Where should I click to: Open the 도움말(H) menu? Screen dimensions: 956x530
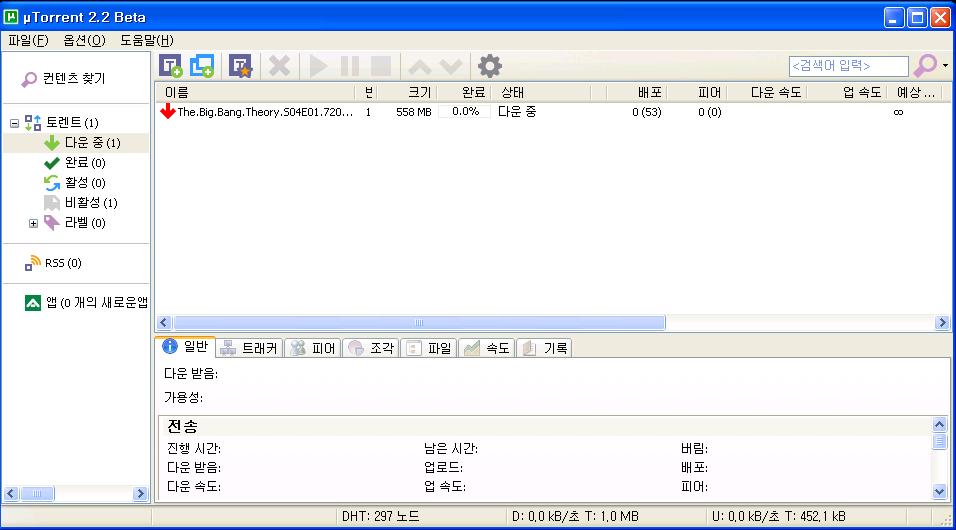coord(147,40)
